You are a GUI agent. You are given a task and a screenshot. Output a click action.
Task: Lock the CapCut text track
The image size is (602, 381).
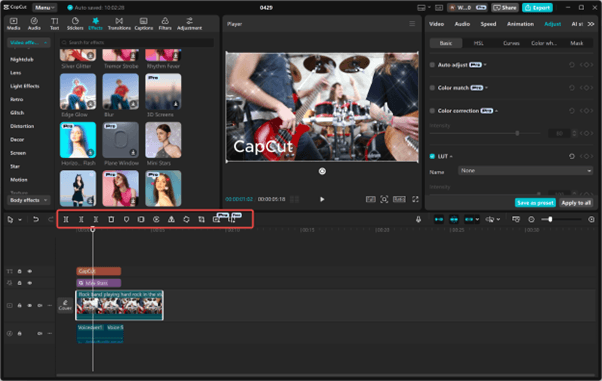point(20,271)
